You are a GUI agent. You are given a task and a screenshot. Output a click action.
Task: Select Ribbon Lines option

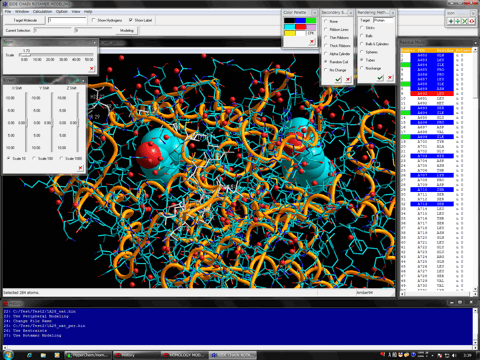point(326,29)
